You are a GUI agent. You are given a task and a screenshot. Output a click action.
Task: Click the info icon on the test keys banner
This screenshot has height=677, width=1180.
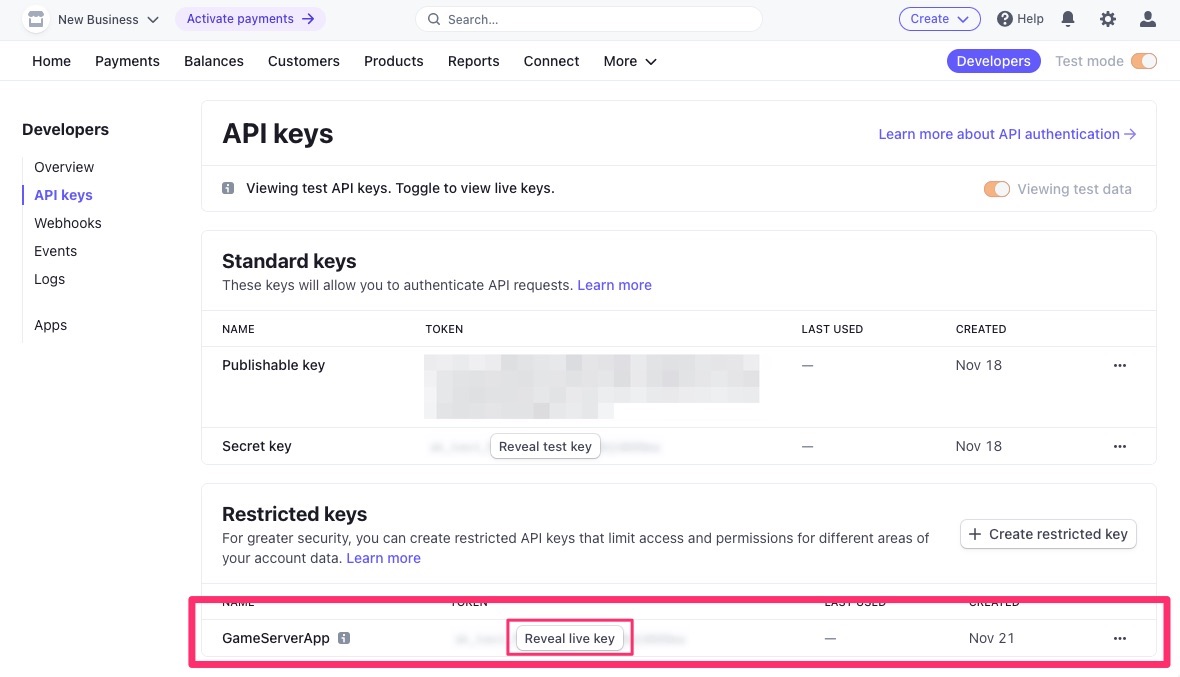pyautogui.click(x=228, y=187)
